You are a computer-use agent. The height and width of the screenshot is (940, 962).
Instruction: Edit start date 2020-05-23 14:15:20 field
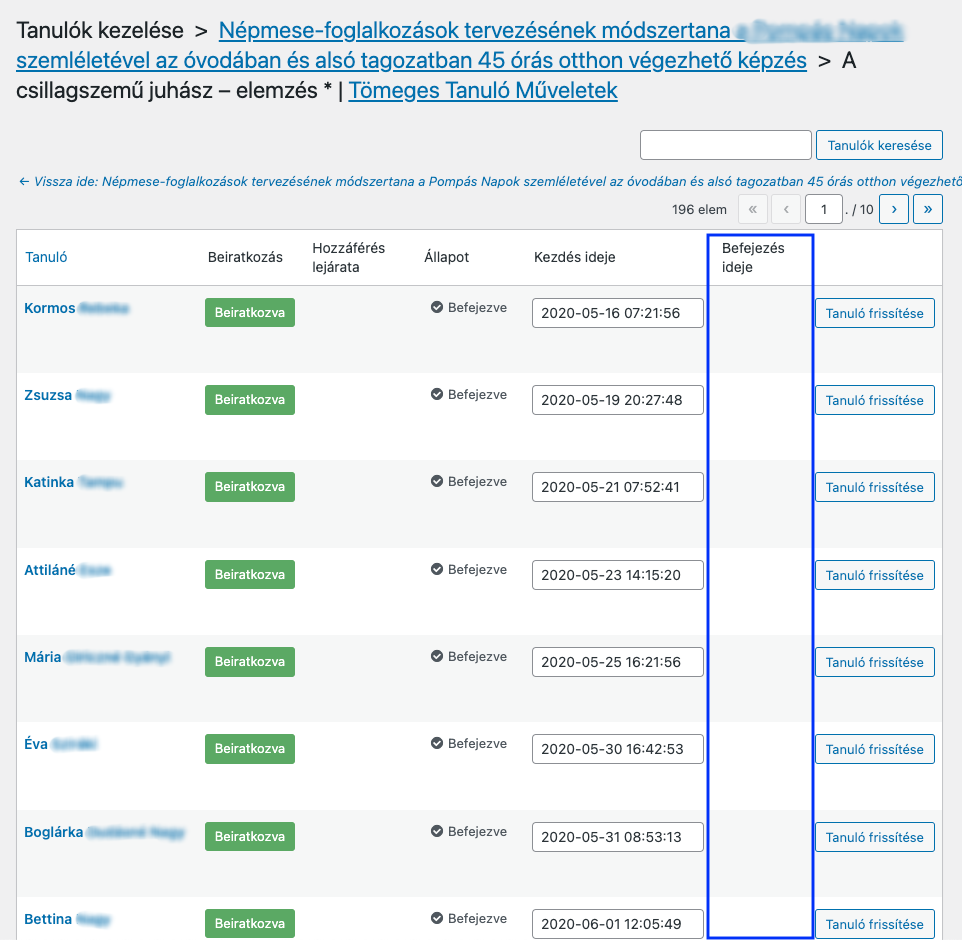click(618, 575)
